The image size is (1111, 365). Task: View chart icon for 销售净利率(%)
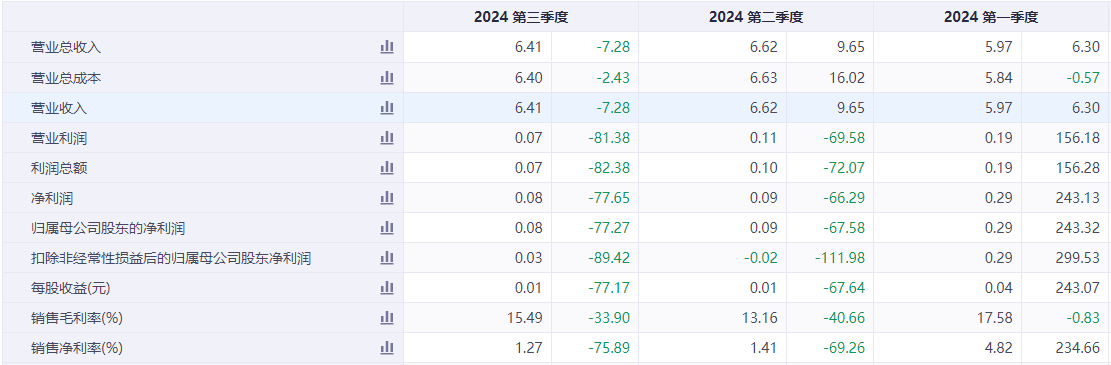pyautogui.click(x=387, y=348)
